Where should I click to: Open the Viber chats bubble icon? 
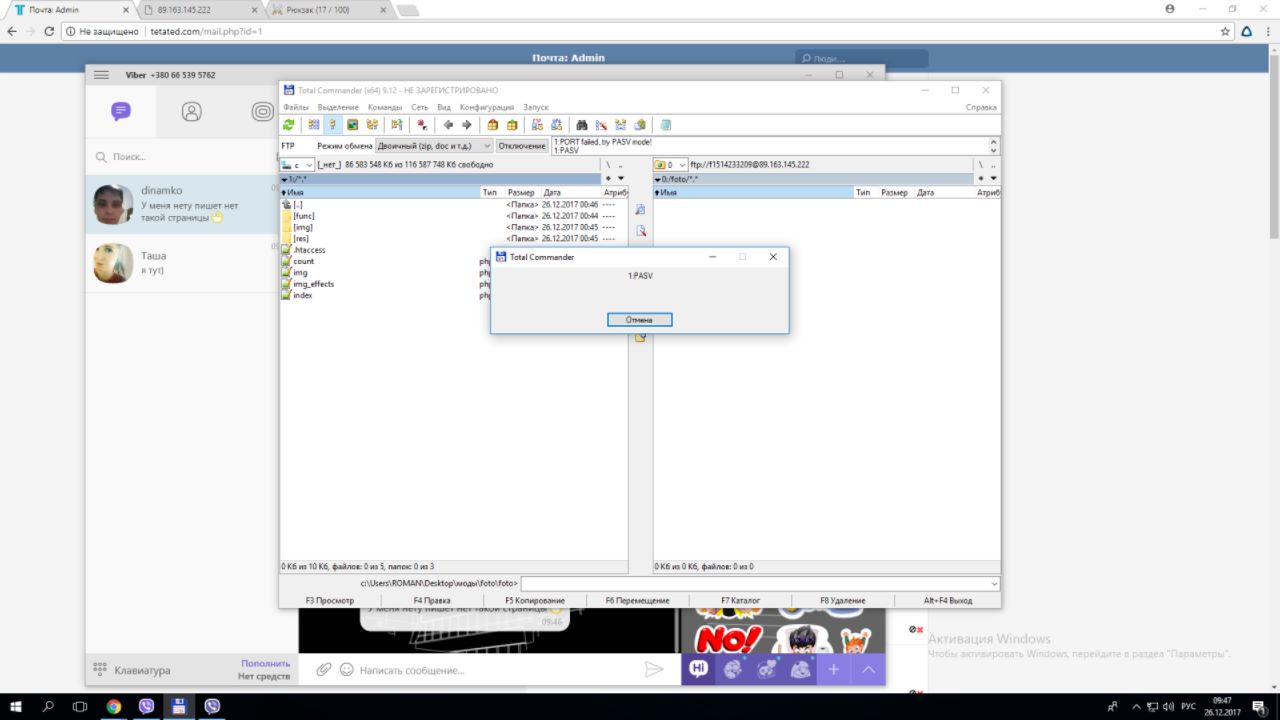click(x=121, y=111)
